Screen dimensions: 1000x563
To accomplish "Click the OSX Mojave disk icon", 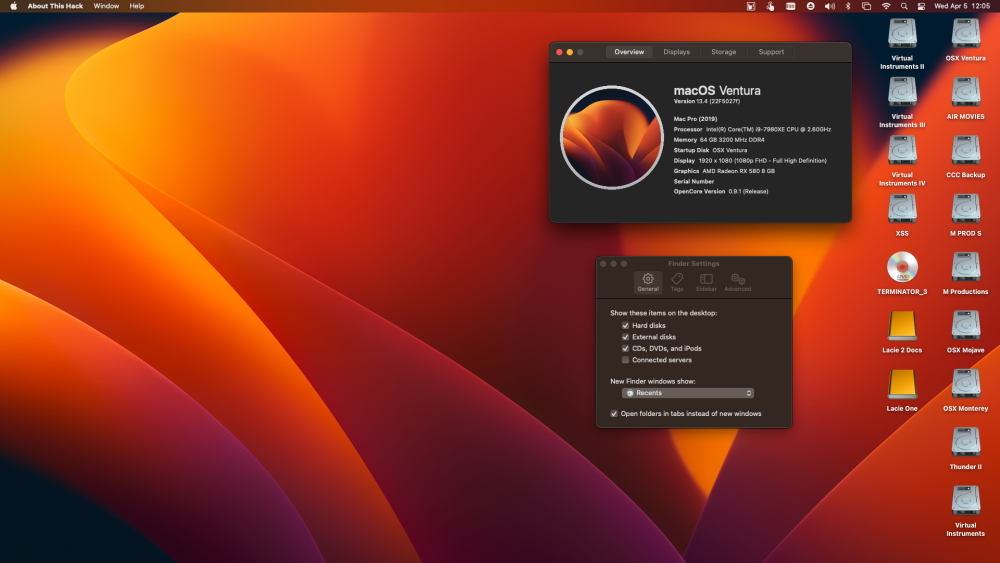I will pyautogui.click(x=966, y=325).
